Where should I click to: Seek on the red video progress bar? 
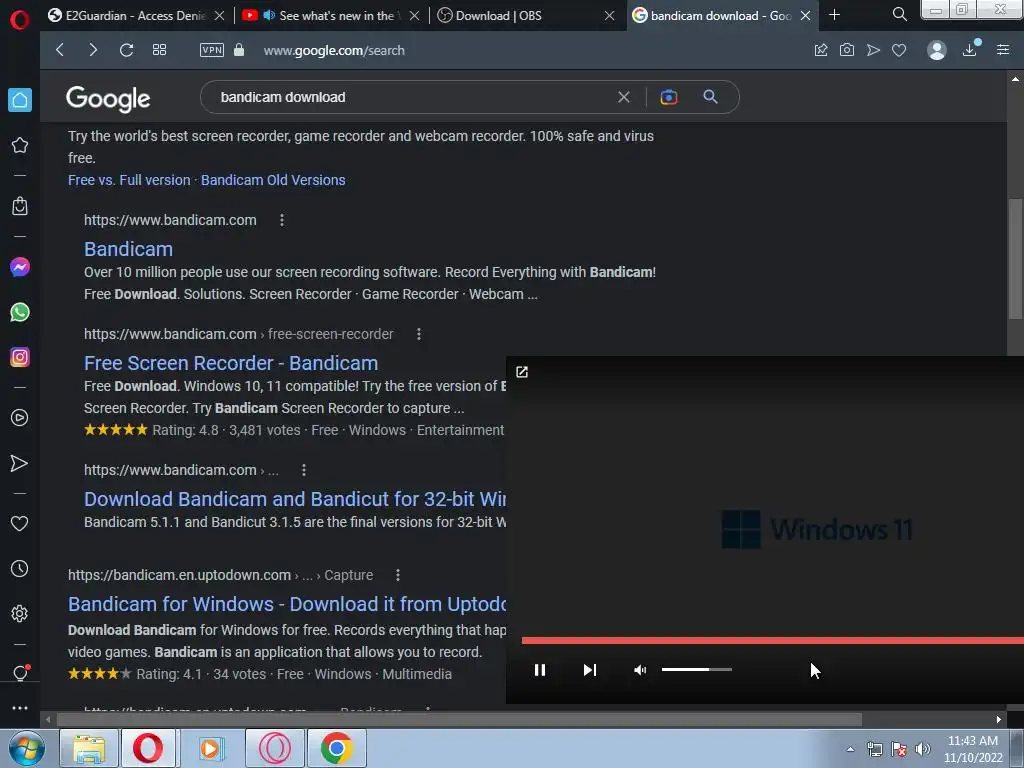(x=773, y=641)
